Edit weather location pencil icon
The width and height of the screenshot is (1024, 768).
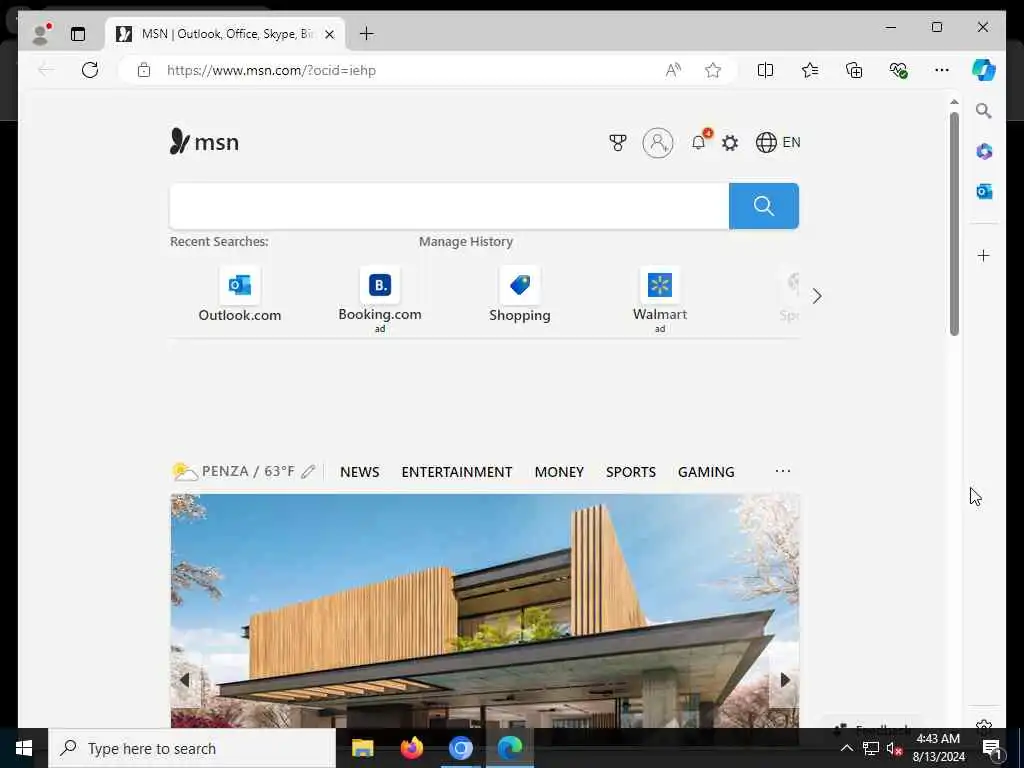click(308, 472)
